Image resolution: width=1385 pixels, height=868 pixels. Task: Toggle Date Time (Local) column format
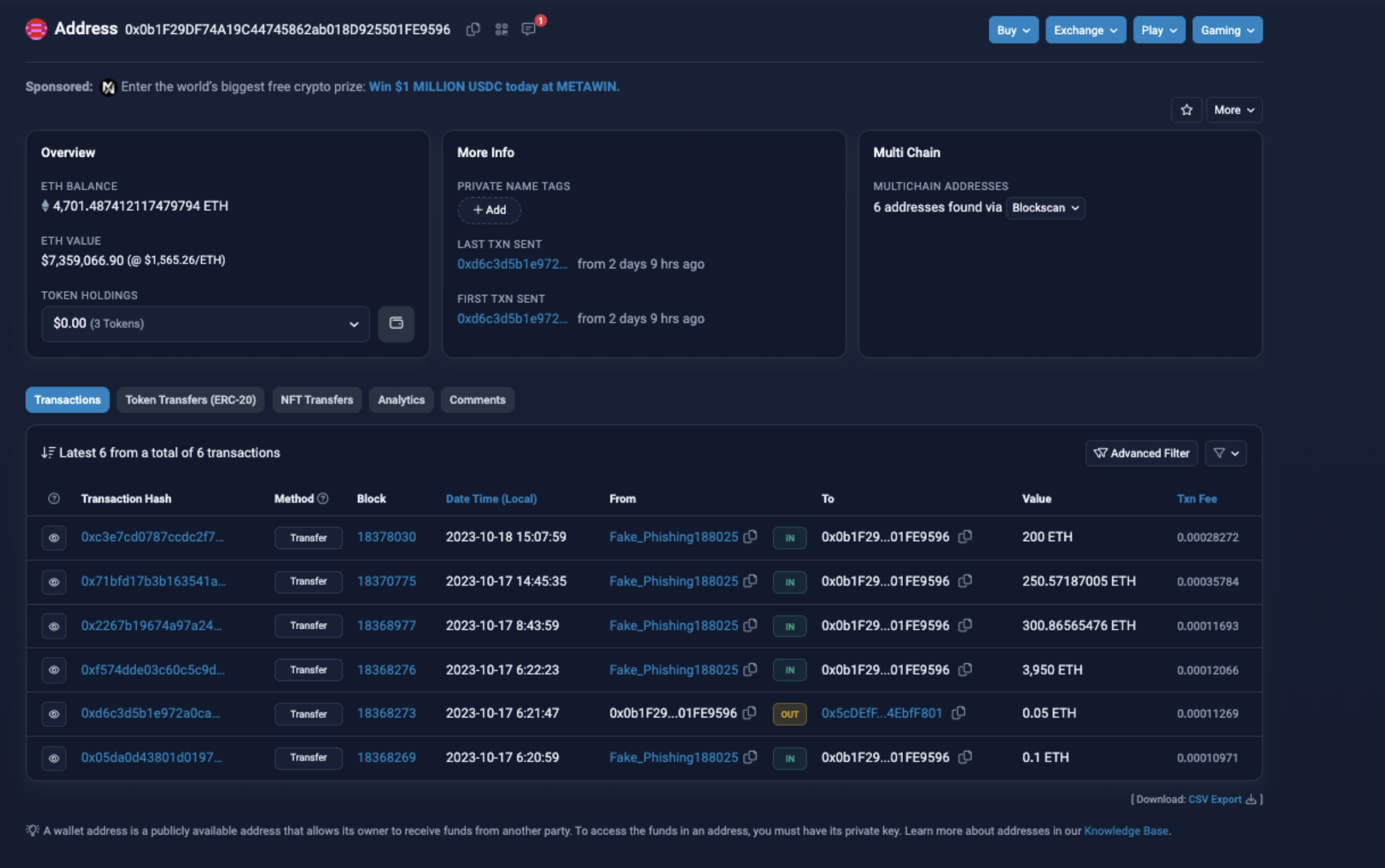pos(491,498)
